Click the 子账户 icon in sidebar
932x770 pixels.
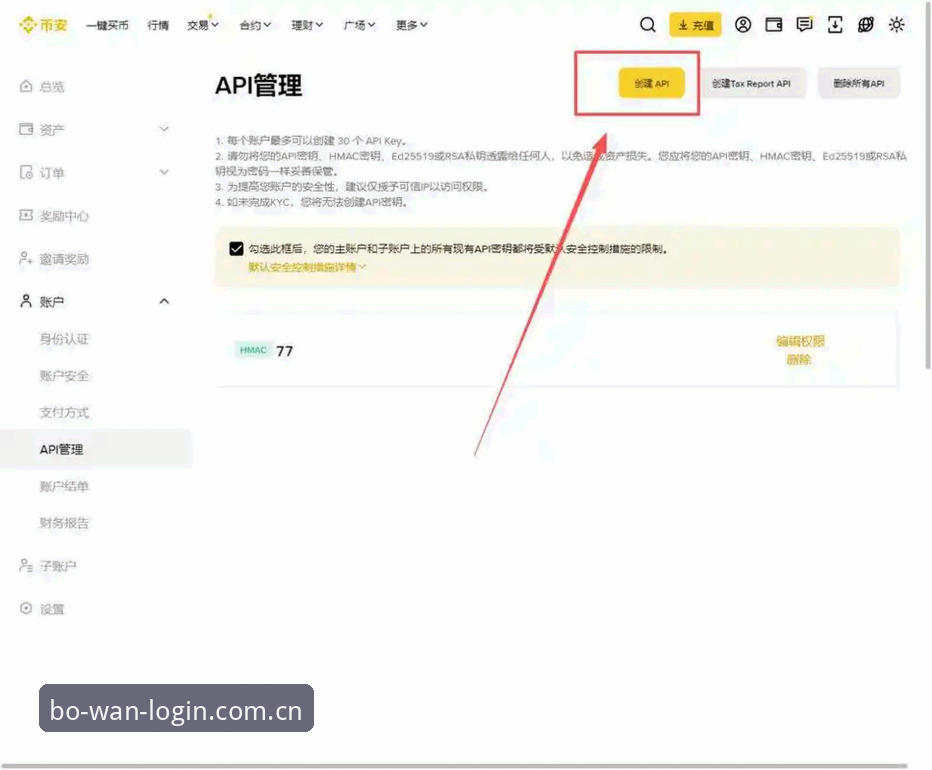[x=26, y=565]
